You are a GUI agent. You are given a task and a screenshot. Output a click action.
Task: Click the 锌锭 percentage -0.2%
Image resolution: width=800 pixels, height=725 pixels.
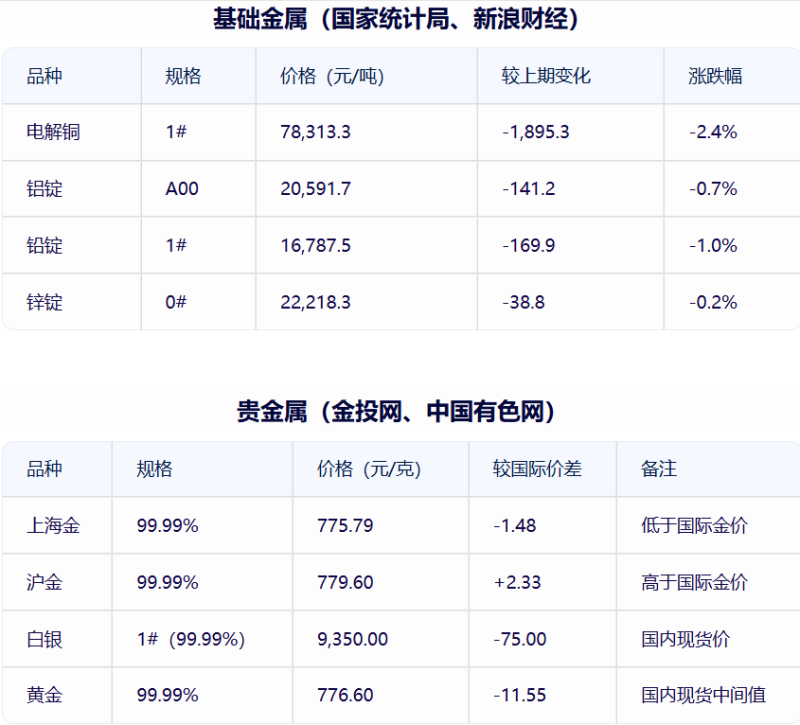(713, 302)
